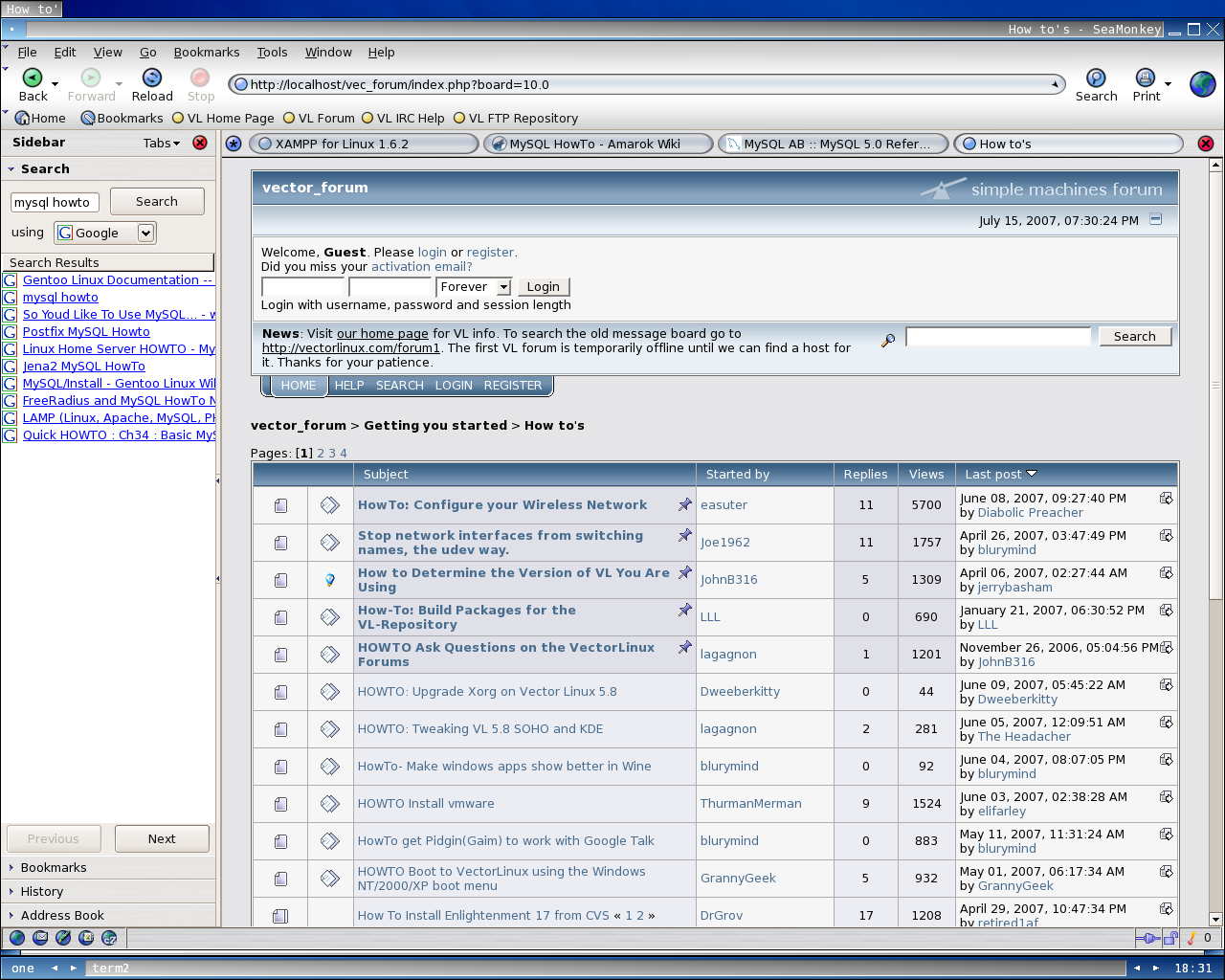Click the REGISTER nav tab
Viewport: 1225px width, 980px height.
(x=513, y=385)
